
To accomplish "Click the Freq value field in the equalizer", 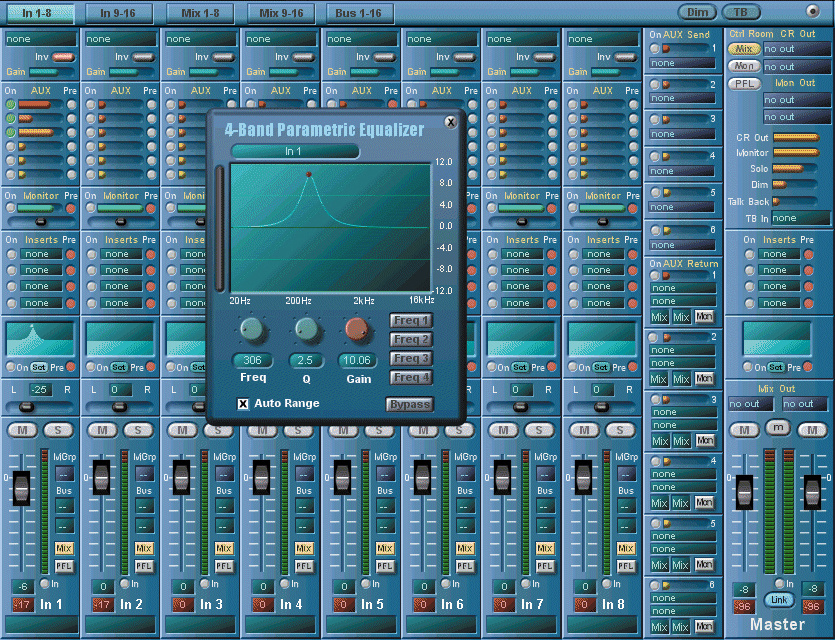I will point(252,361).
